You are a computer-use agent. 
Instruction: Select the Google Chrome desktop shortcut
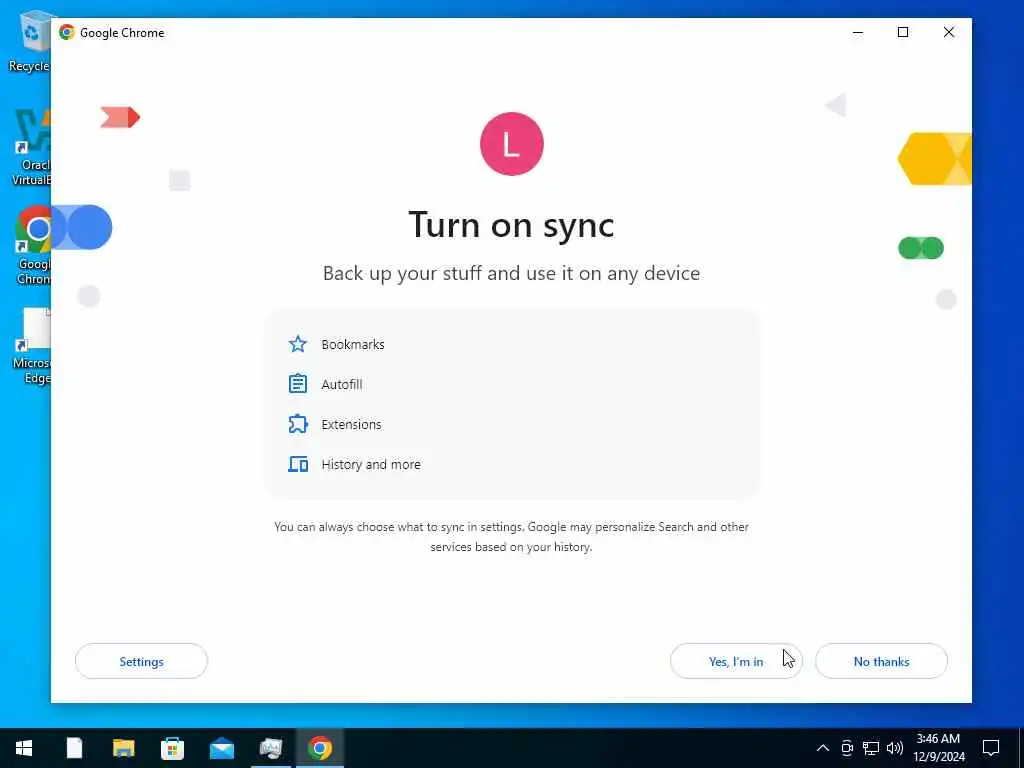(33, 246)
